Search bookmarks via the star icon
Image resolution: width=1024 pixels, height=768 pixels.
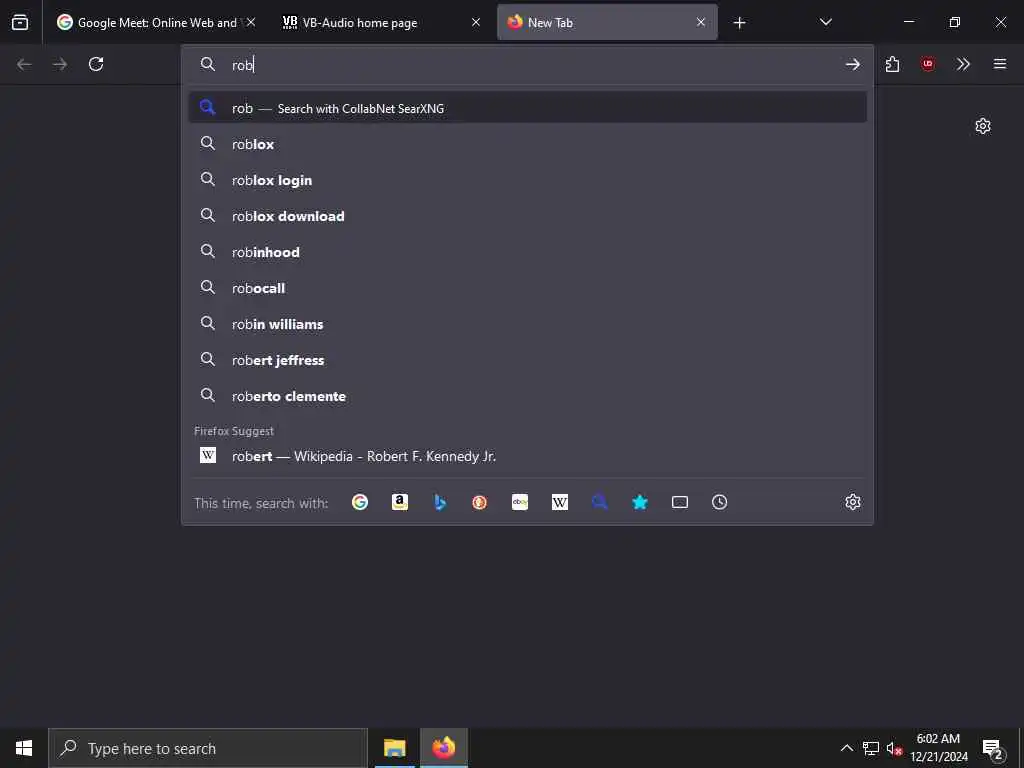point(640,502)
